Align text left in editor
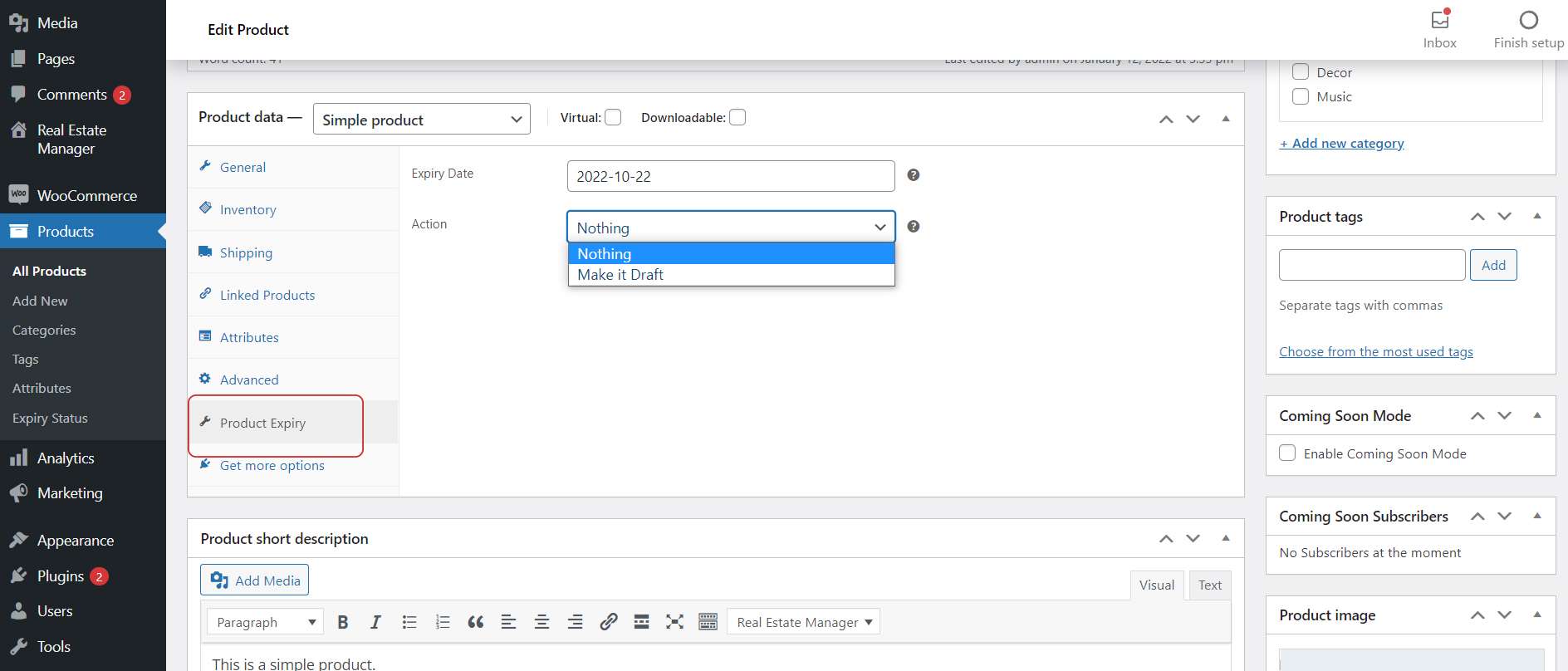The height and width of the screenshot is (671, 1568). pyautogui.click(x=509, y=622)
